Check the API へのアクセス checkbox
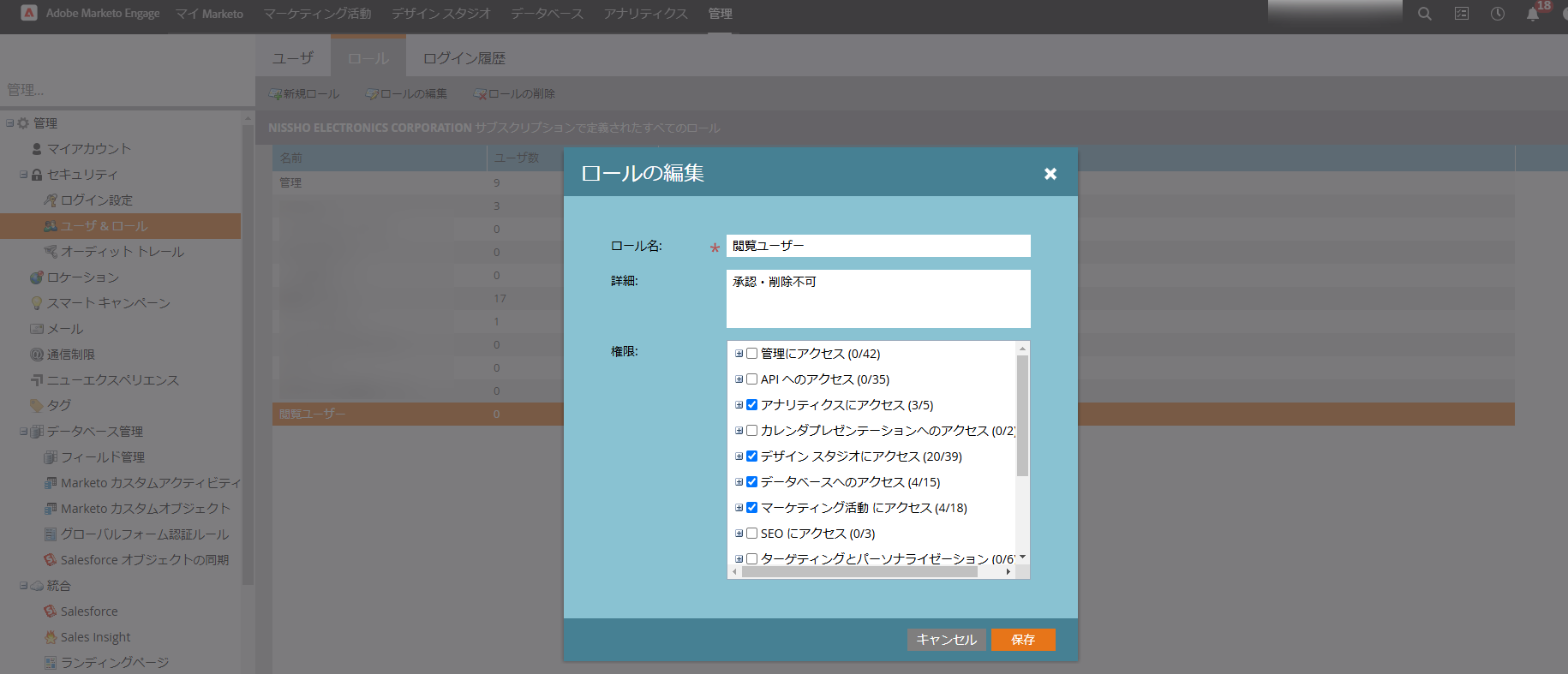Screen dimensions: 1568x674 [x=751, y=379]
